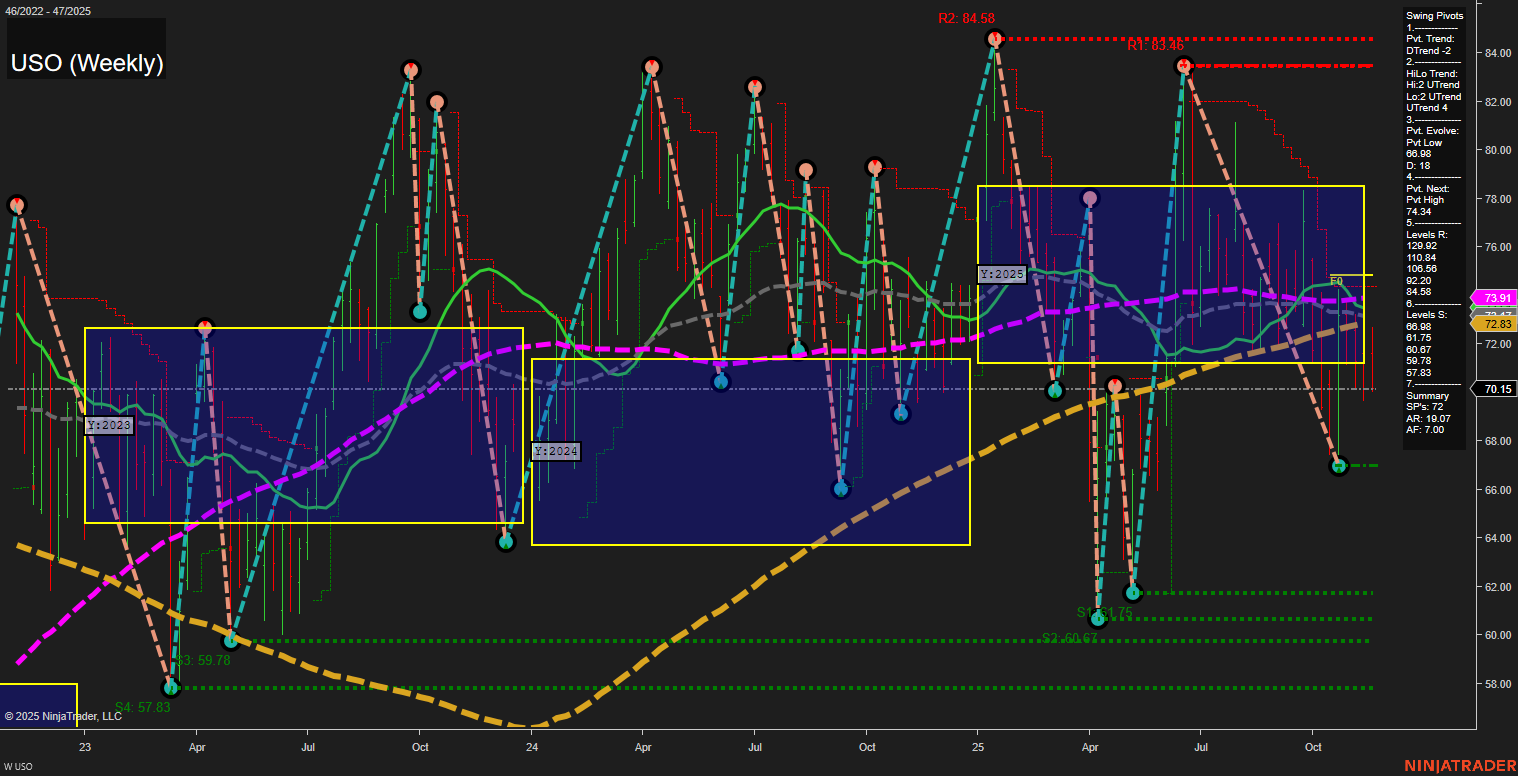Click the magenta 73.91 price marker
The height and width of the screenshot is (776, 1518).
point(1496,298)
